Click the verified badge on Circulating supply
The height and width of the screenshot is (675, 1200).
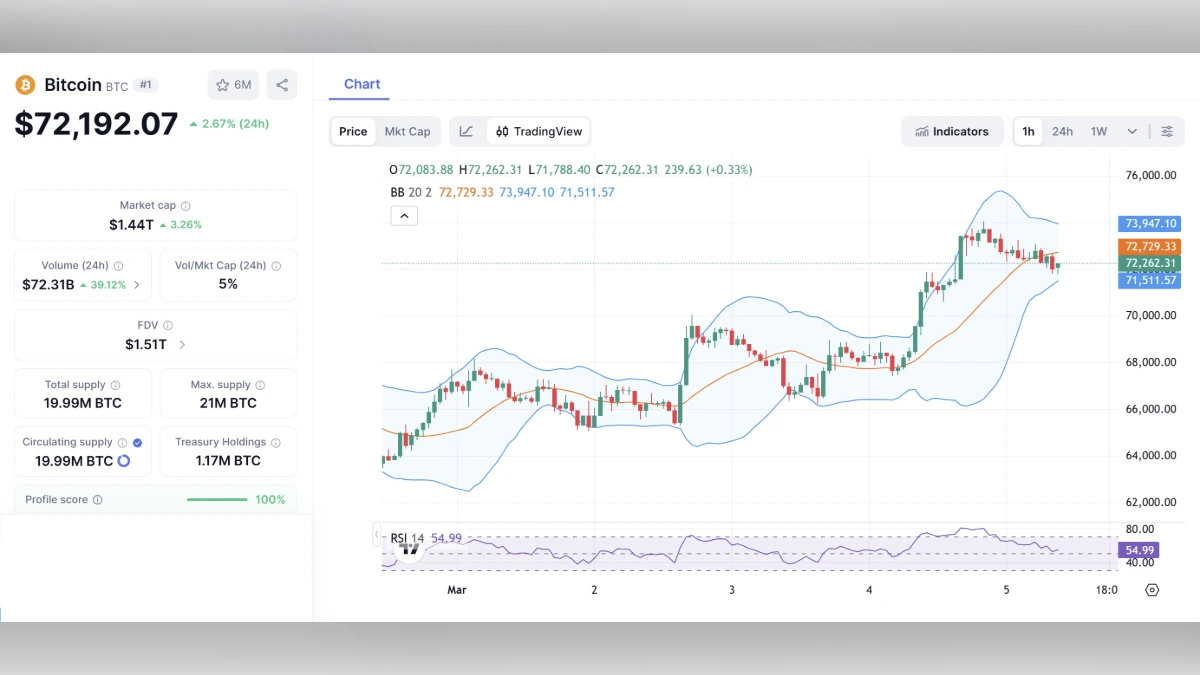[137, 441]
